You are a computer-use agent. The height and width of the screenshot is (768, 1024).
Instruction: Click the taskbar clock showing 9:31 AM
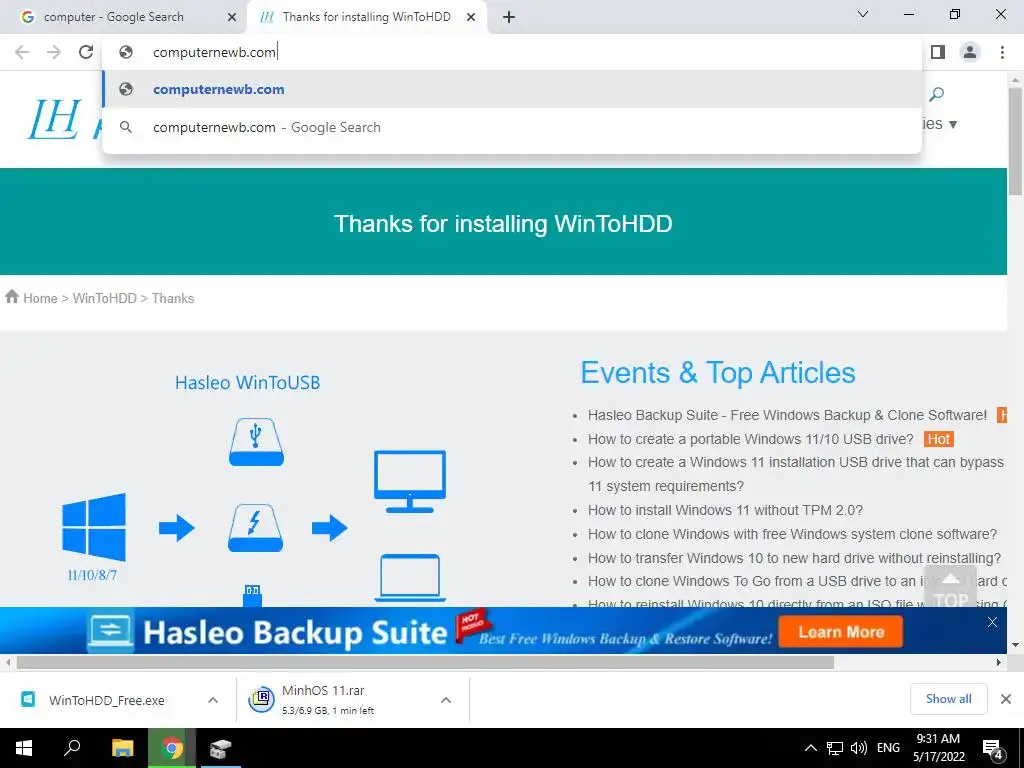pos(938,748)
